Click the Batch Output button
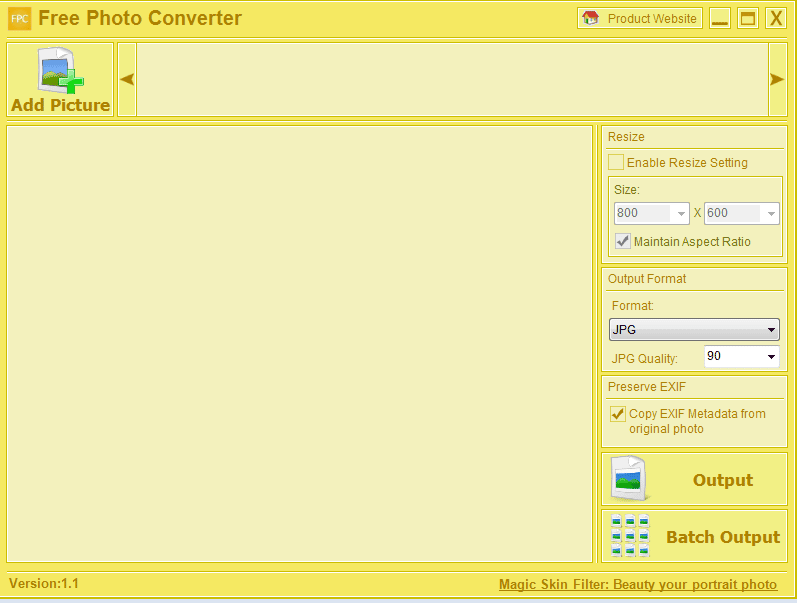The width and height of the screenshot is (797, 603). 694,536
